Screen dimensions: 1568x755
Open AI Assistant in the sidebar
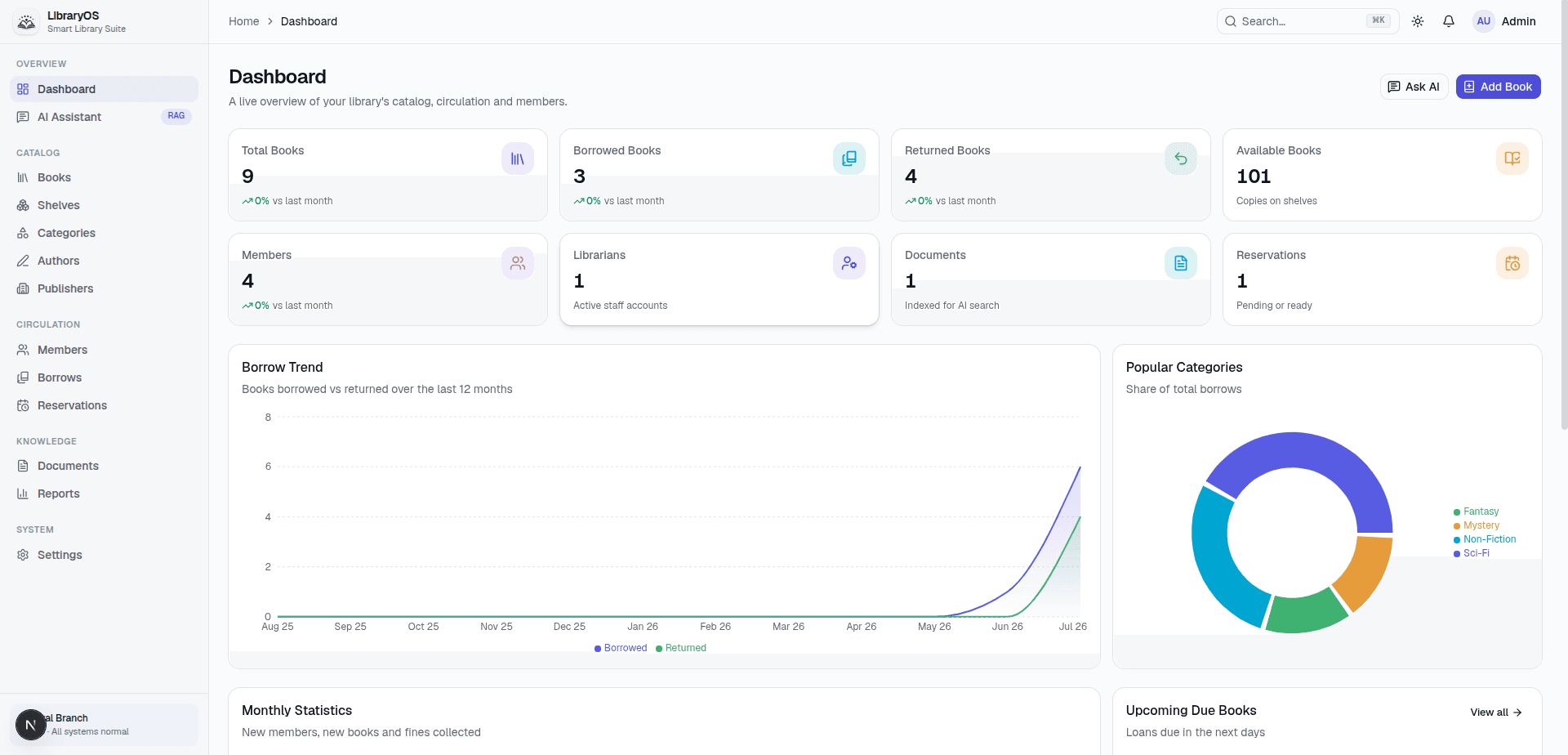point(105,117)
